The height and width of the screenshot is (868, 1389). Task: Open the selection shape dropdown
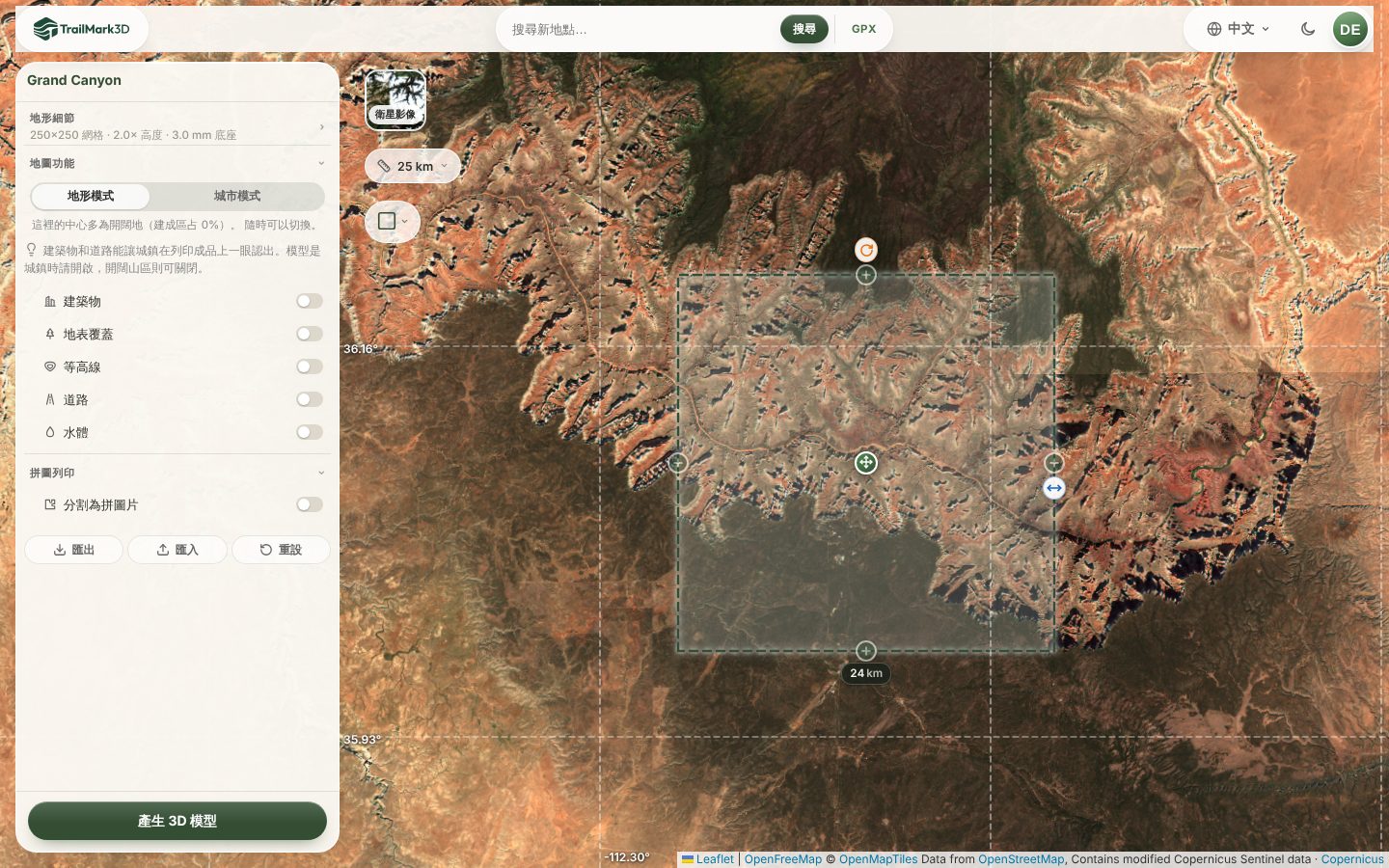[393, 222]
